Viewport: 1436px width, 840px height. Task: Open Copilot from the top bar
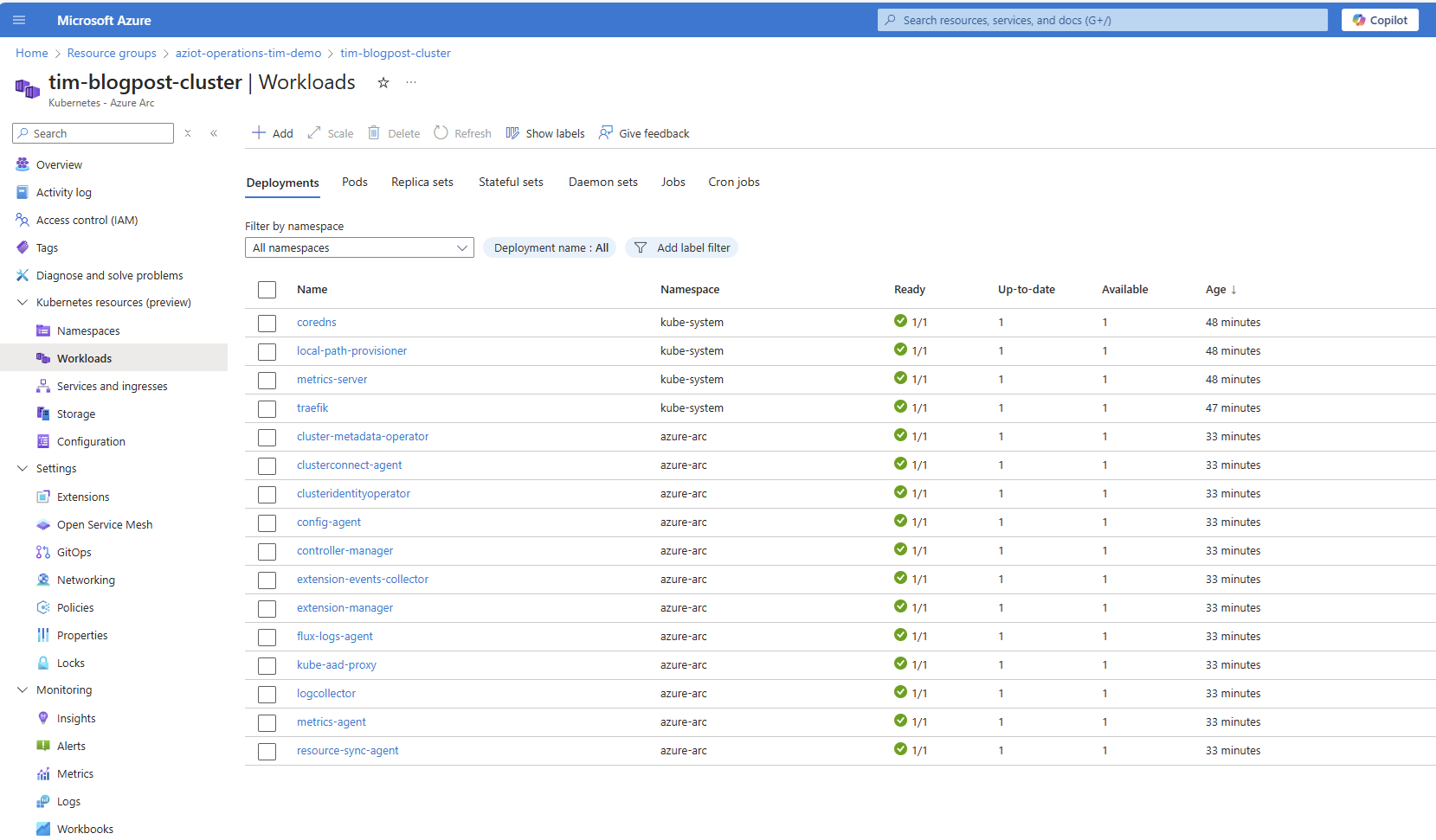point(1380,20)
